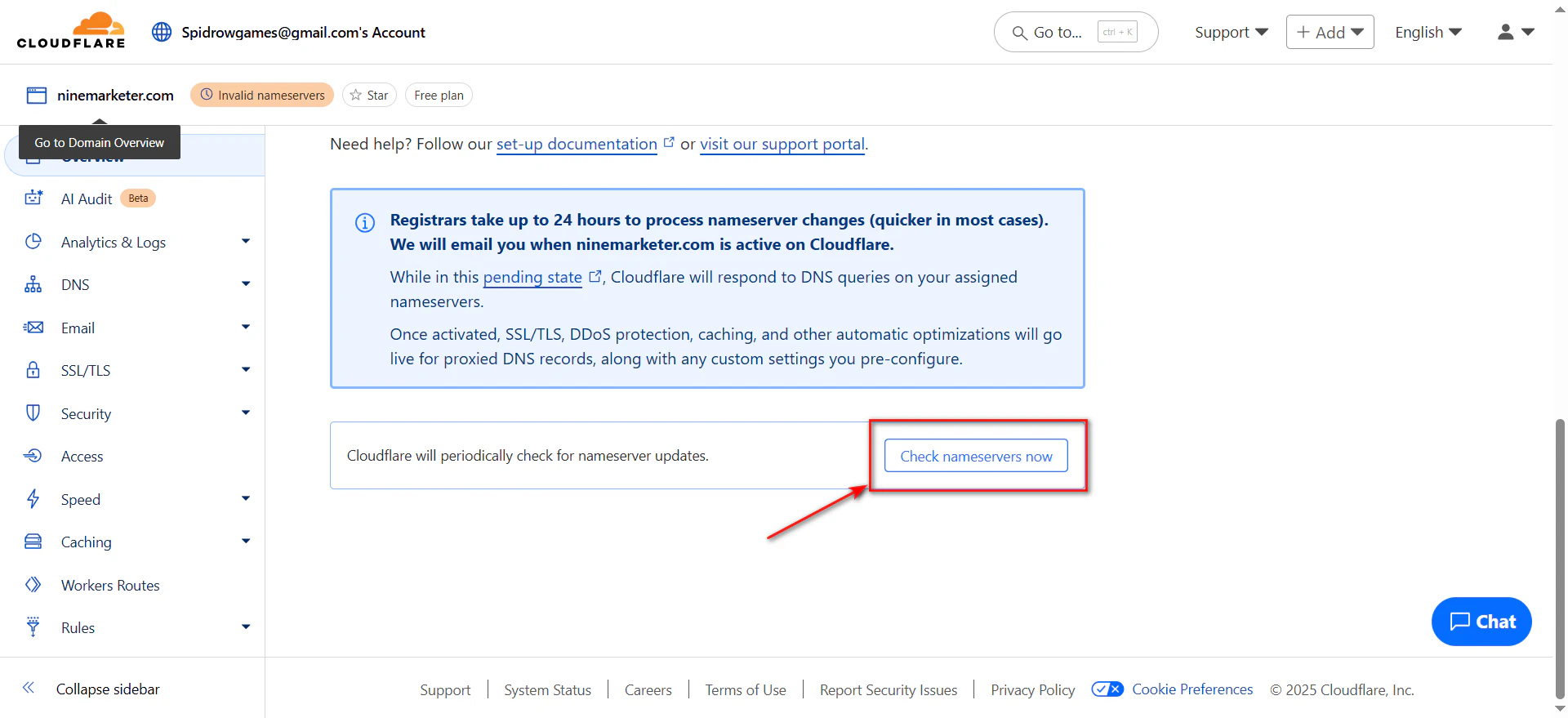Open visit our support portal link
Viewport: 1568px width, 718px height.
coord(782,144)
